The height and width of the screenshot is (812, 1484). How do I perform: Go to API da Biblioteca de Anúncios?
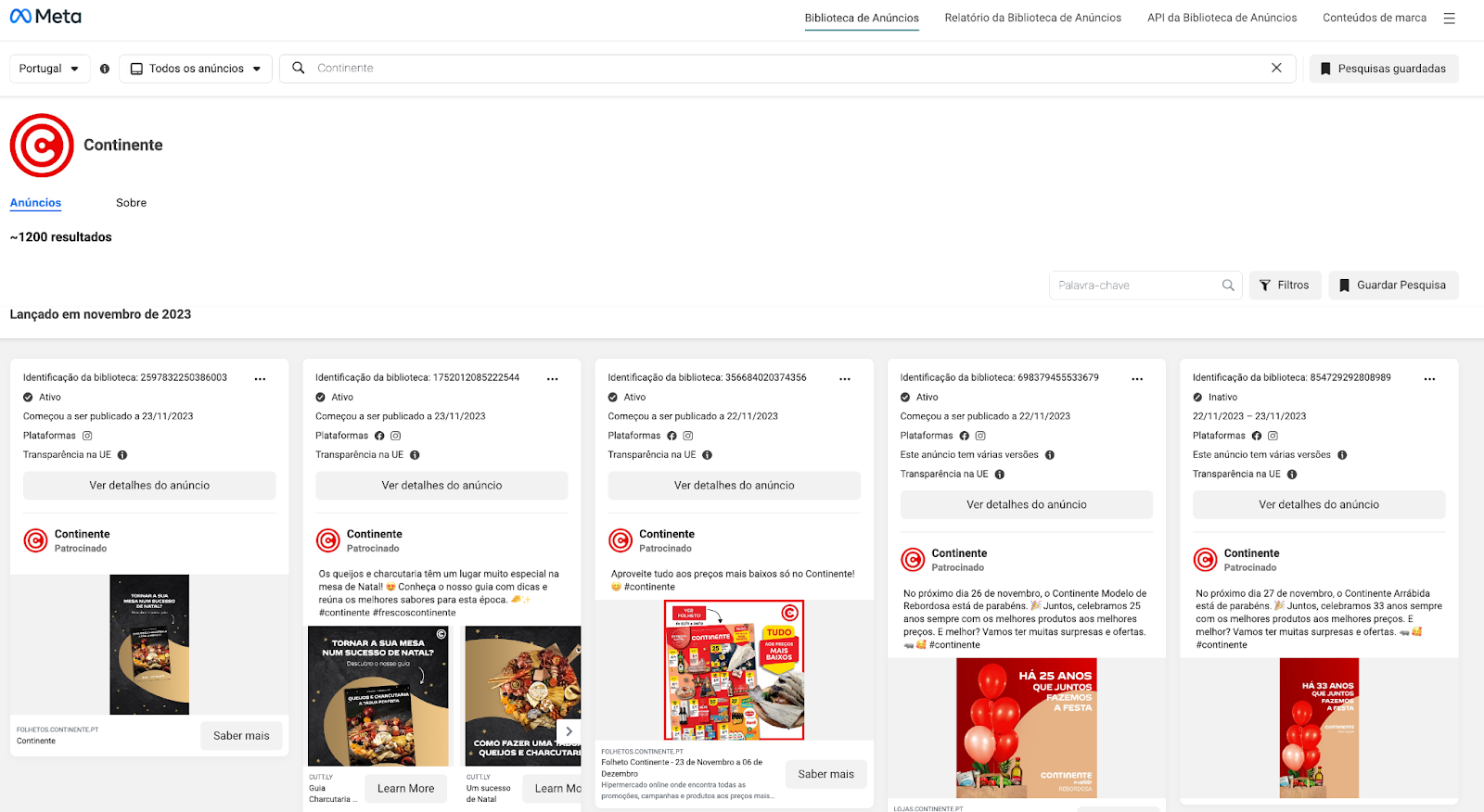pos(1222,18)
